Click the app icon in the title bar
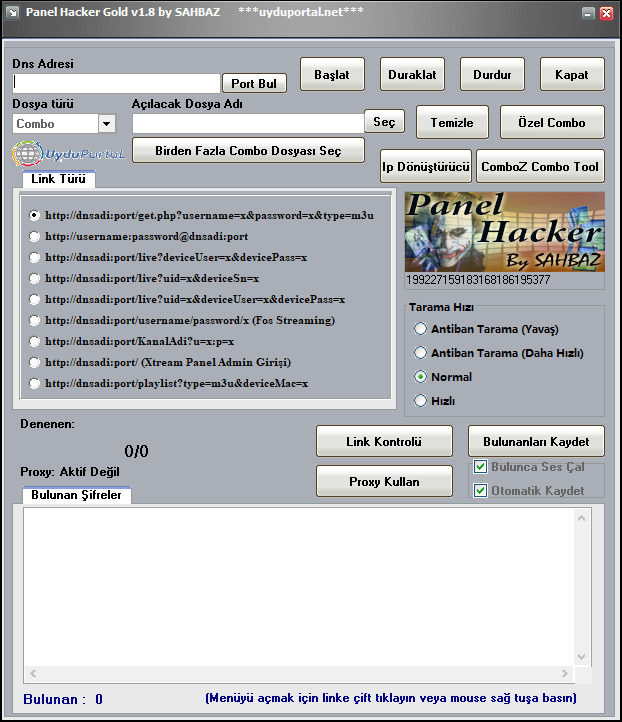The image size is (622, 722). pyautogui.click(x=12, y=12)
